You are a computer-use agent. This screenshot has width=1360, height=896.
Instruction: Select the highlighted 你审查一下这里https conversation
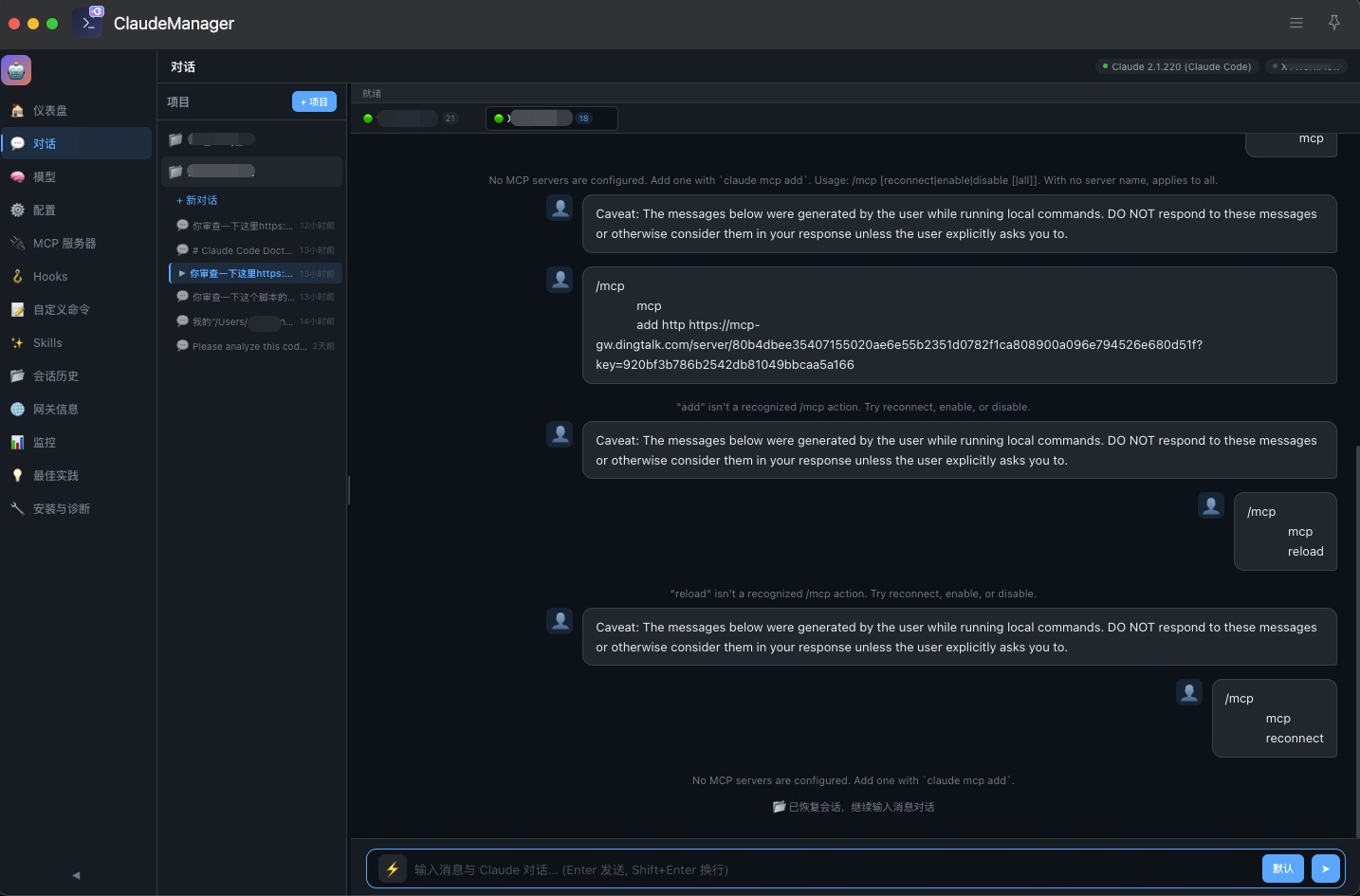click(255, 274)
